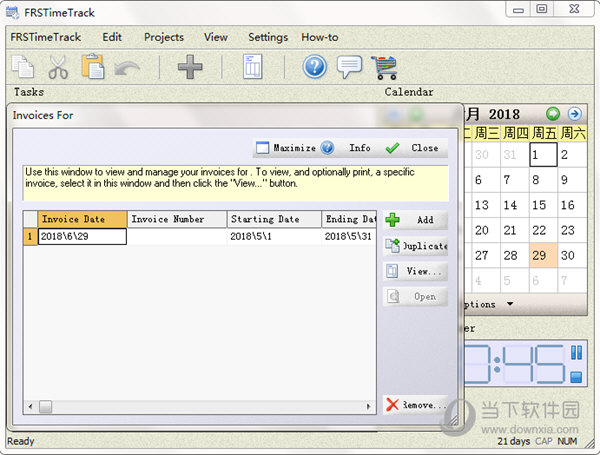The height and width of the screenshot is (455, 600).
Task: Sort by Invoice Date column header
Action: tap(82, 219)
